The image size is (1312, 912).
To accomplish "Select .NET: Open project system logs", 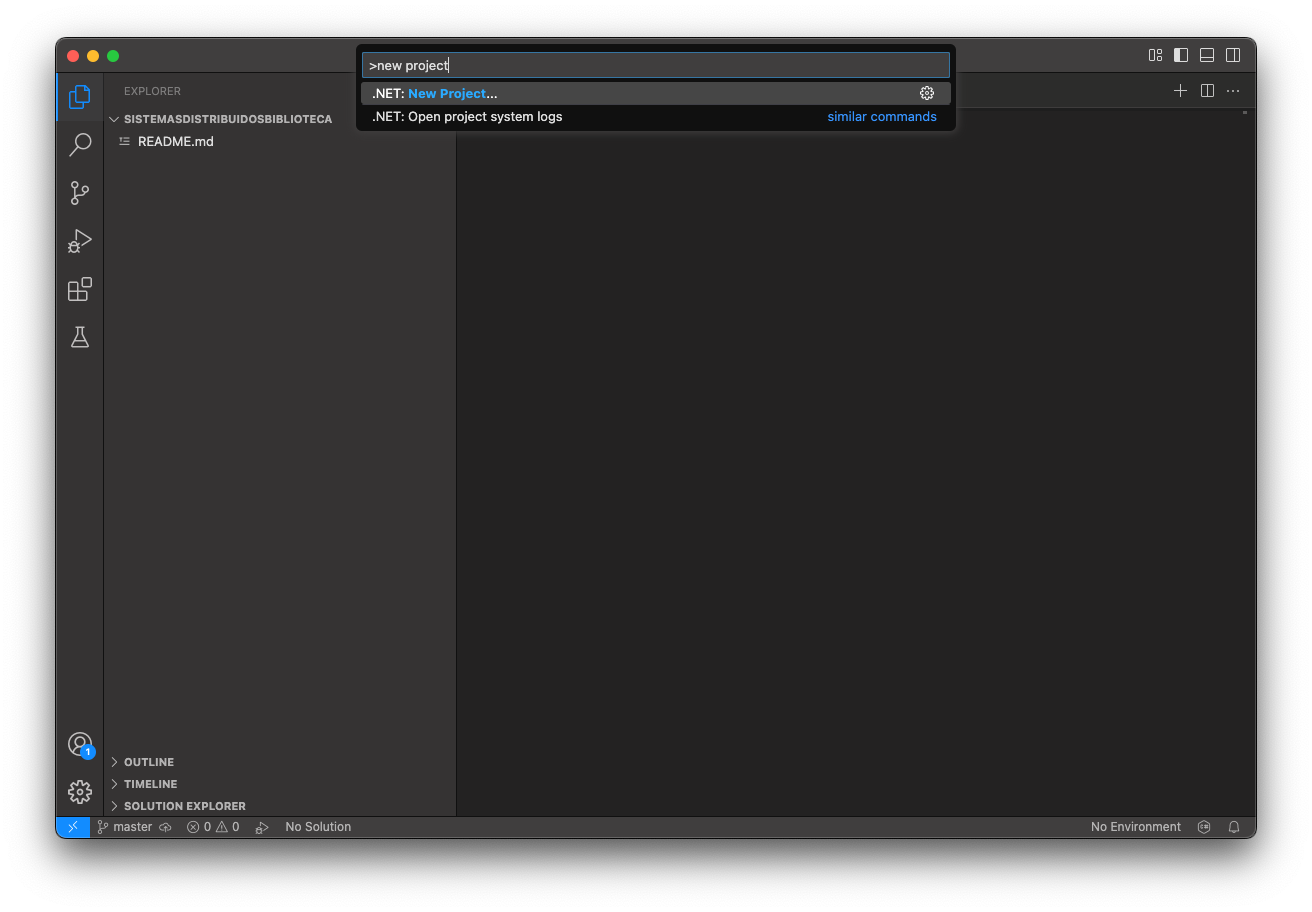I will 467,117.
